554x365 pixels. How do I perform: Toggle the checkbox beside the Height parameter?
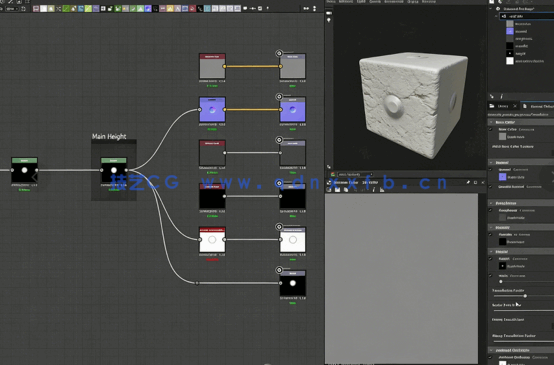pyautogui.click(x=490, y=259)
